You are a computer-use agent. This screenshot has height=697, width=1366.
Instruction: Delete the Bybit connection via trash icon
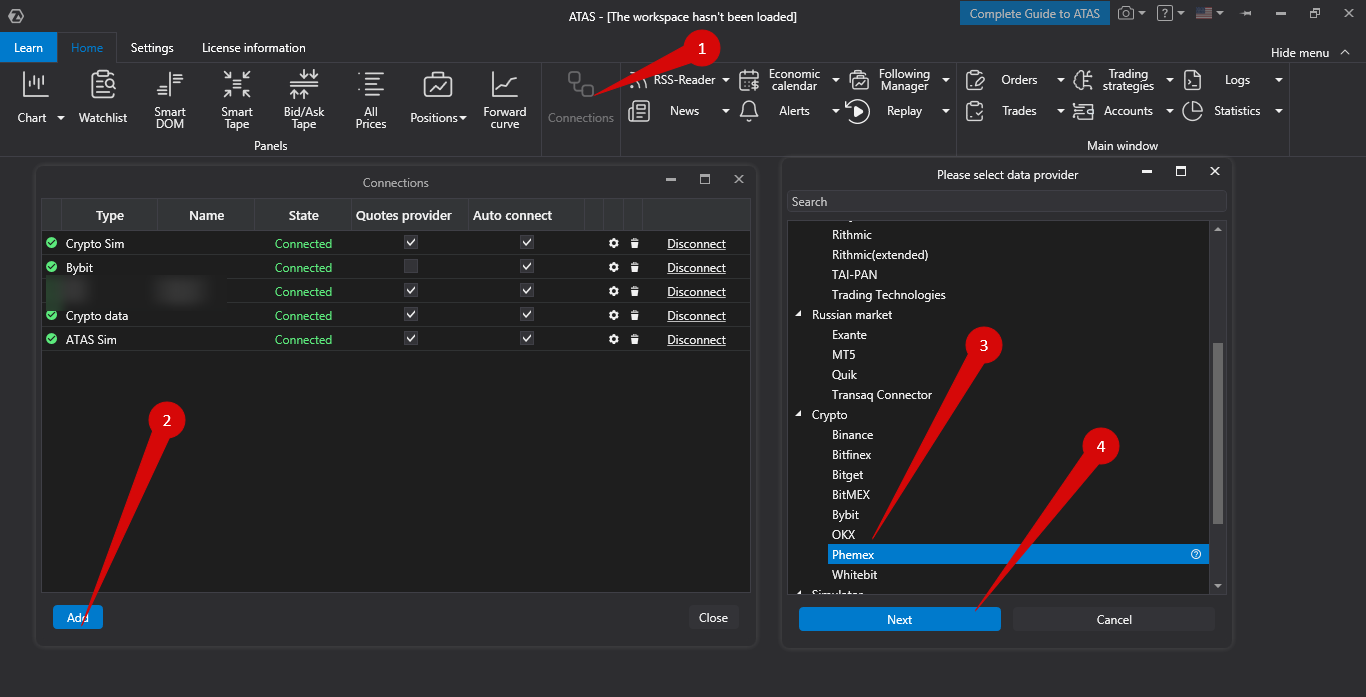pyautogui.click(x=634, y=267)
